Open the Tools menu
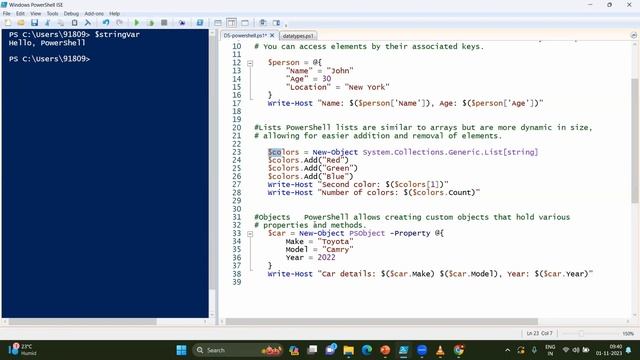Screen dimensions: 640x360 [x=52, y=13]
